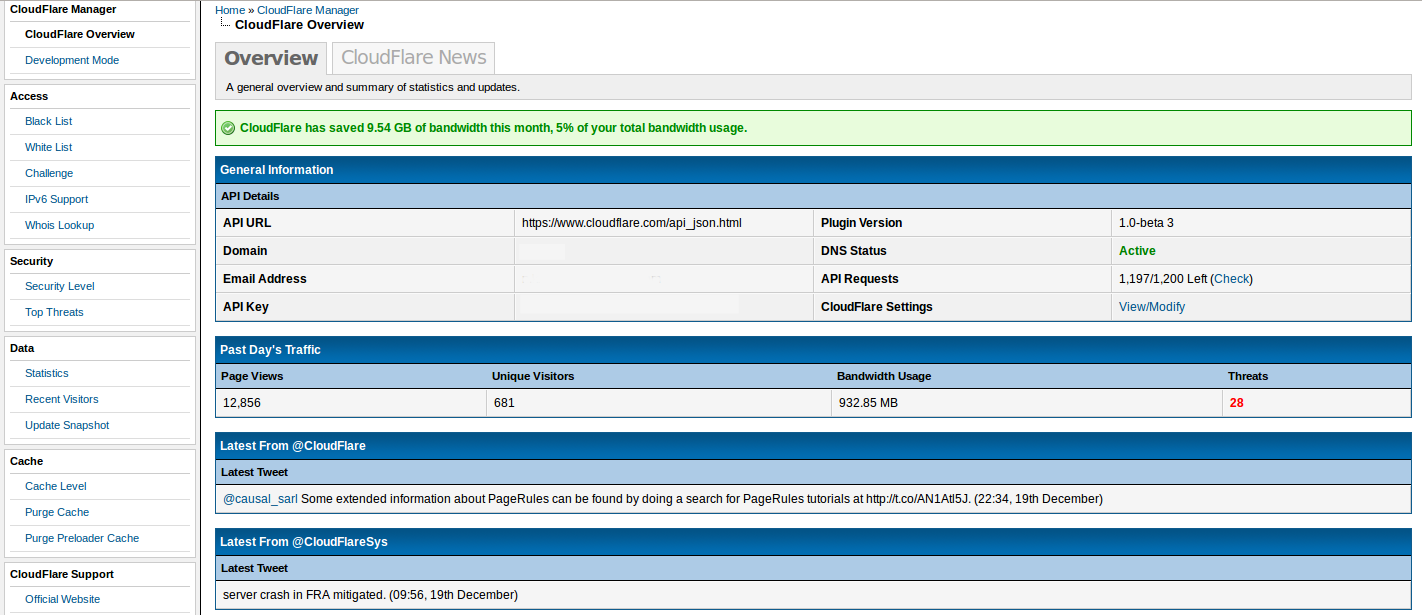
Task: Click Update Snapshot in sidebar
Action: [67, 425]
